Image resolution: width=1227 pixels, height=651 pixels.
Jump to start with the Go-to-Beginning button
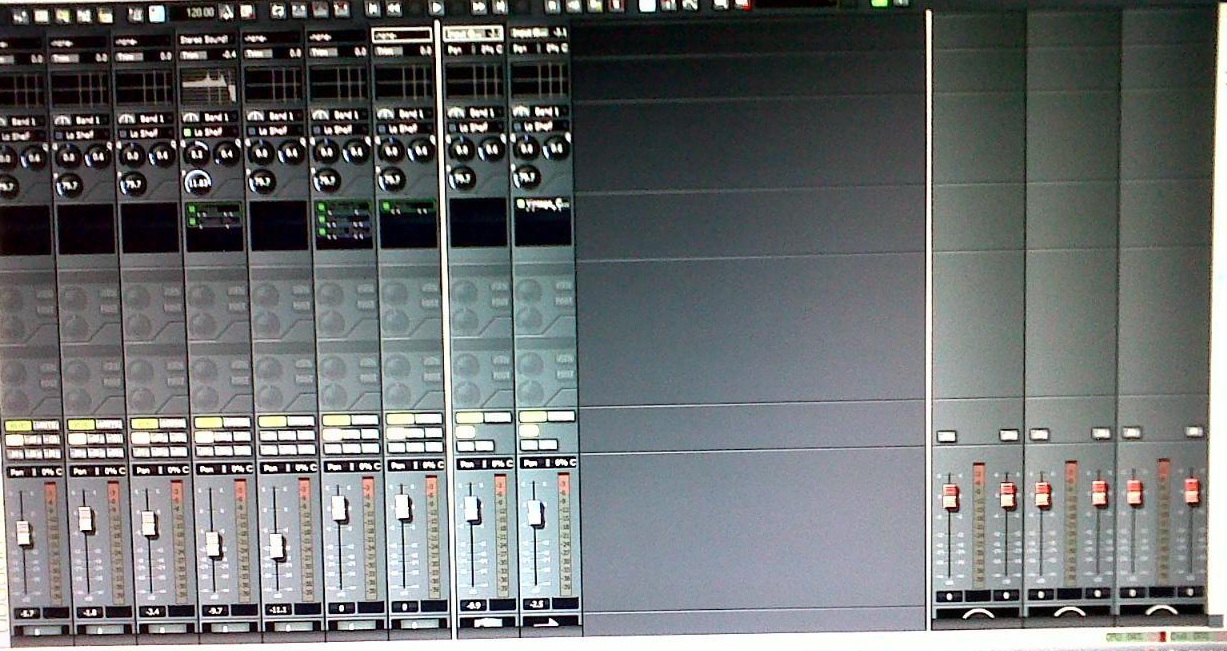coord(373,9)
